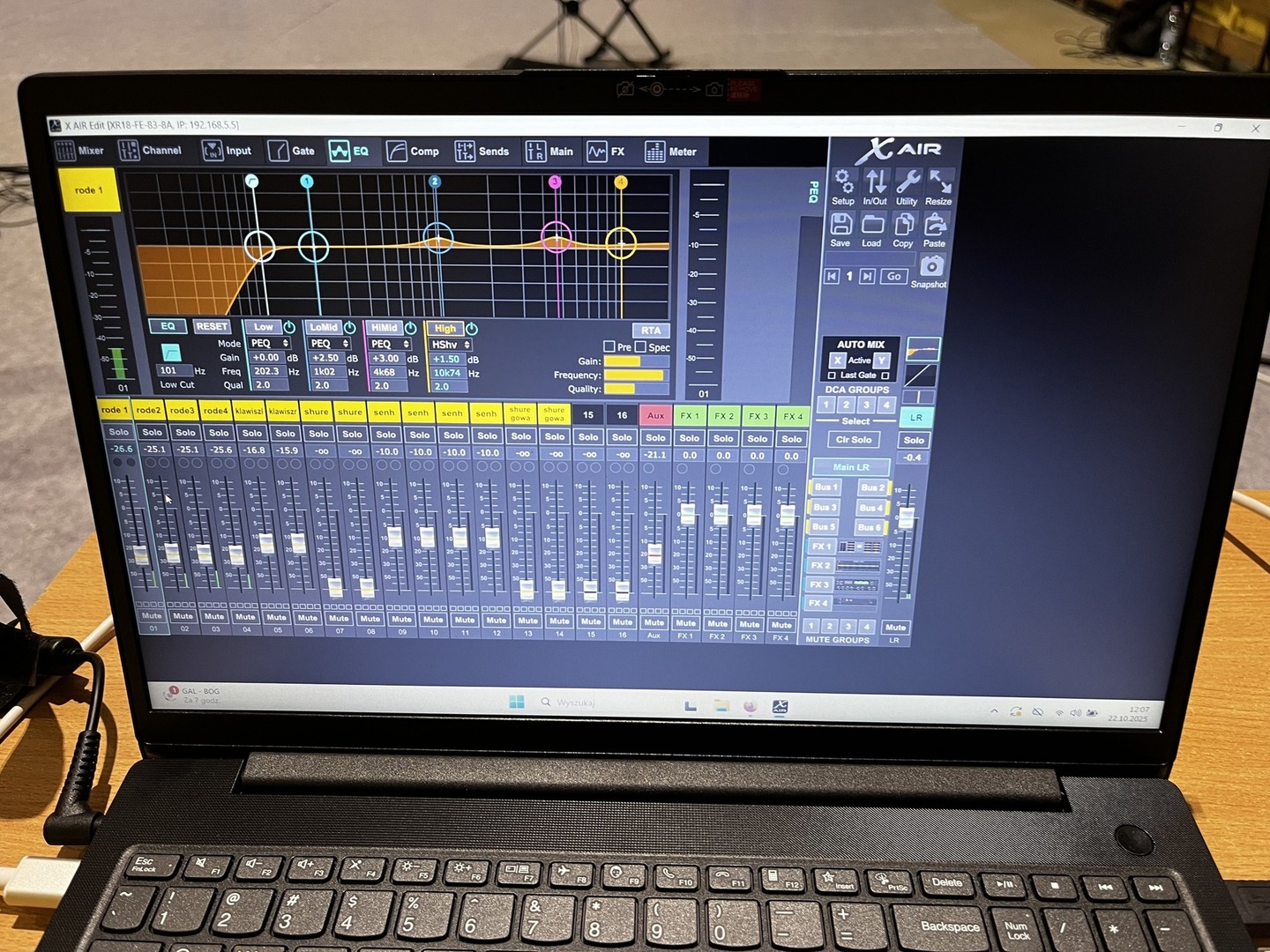Click the Resize arrows icon

point(939,182)
